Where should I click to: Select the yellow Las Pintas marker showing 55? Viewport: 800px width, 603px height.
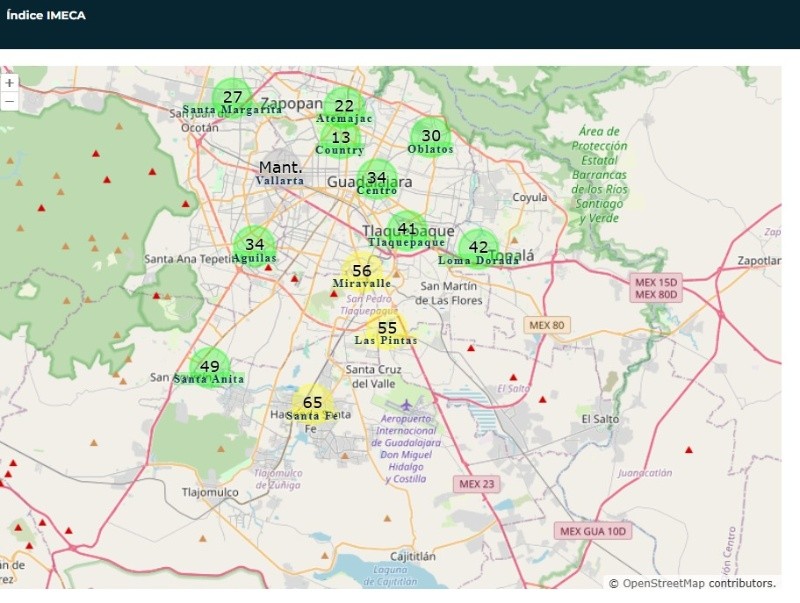(387, 329)
